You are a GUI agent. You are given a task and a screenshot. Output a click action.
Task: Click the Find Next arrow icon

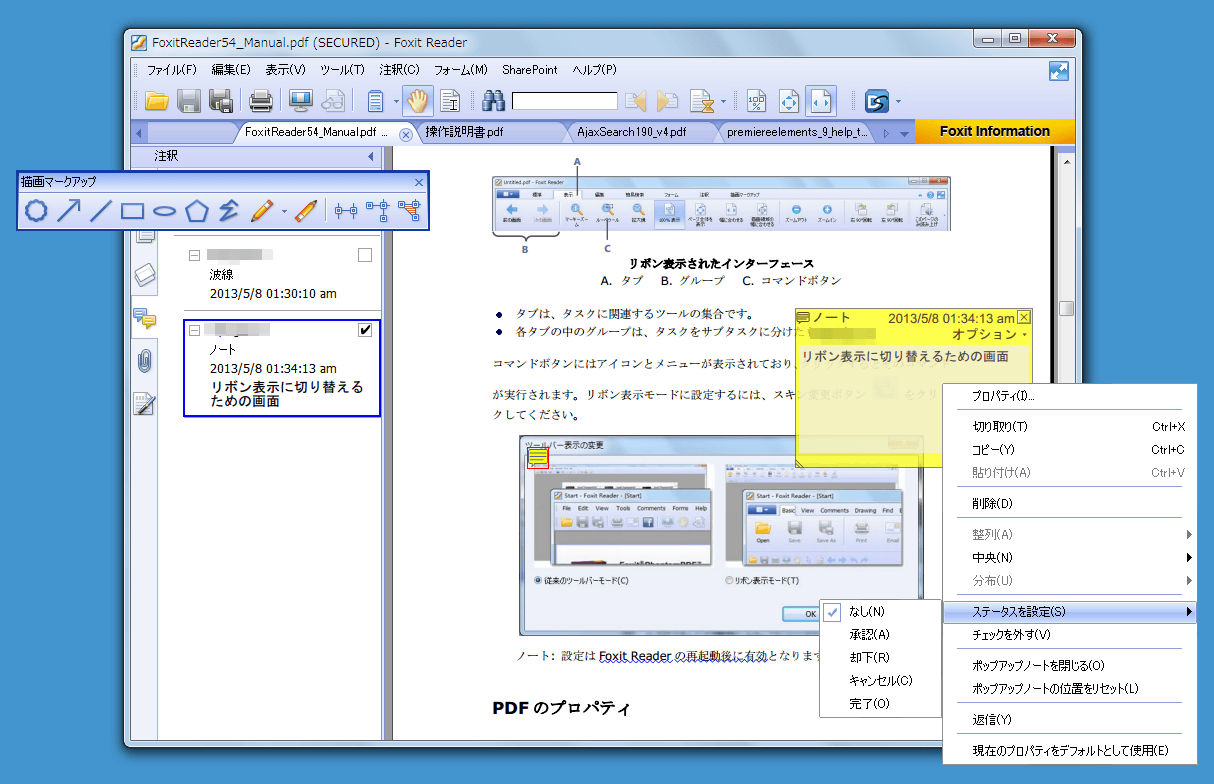[667, 101]
